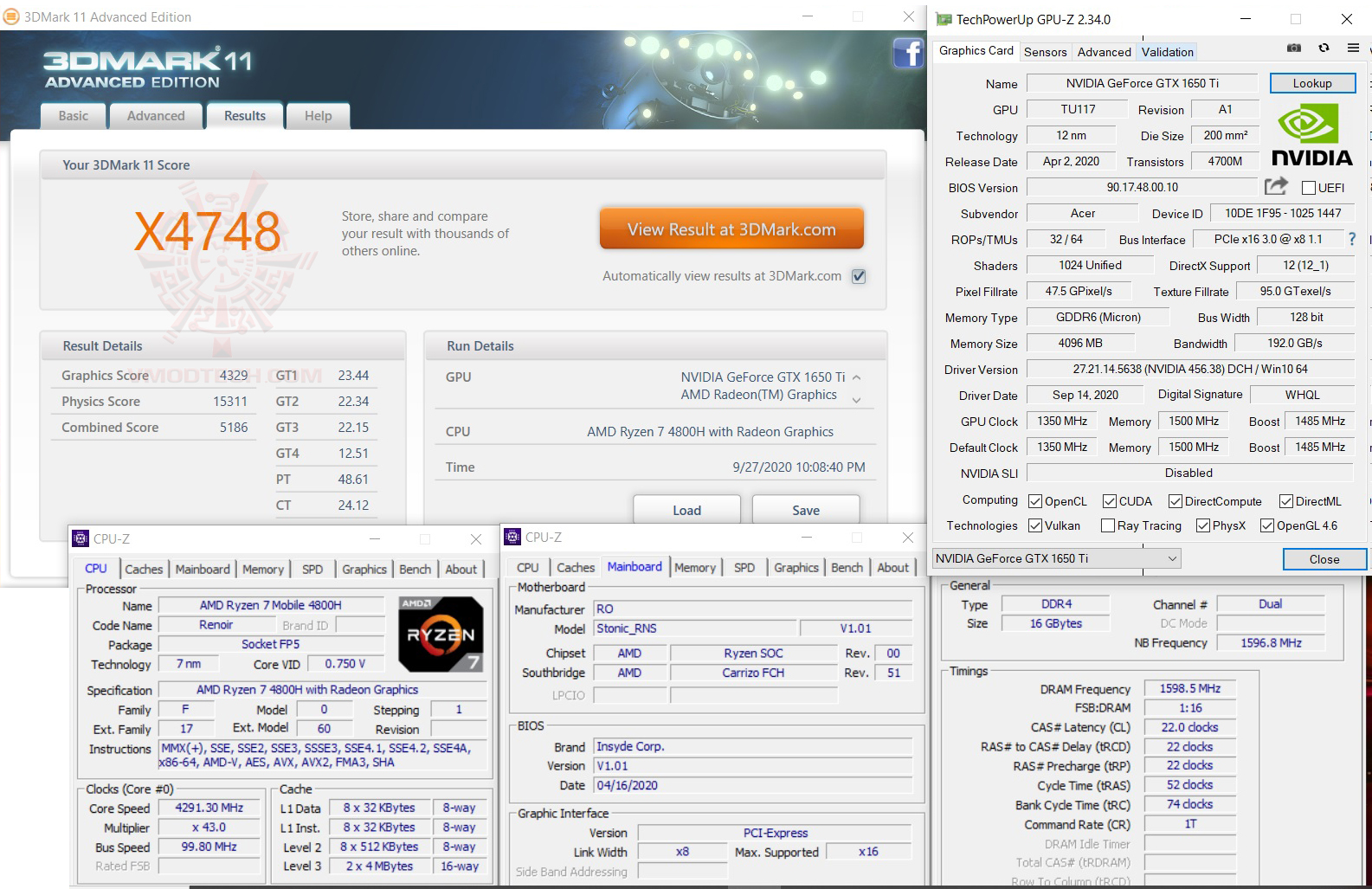Click the Lookup button in GPU-Z
Screen dimensions: 1372x889
(x=1312, y=83)
